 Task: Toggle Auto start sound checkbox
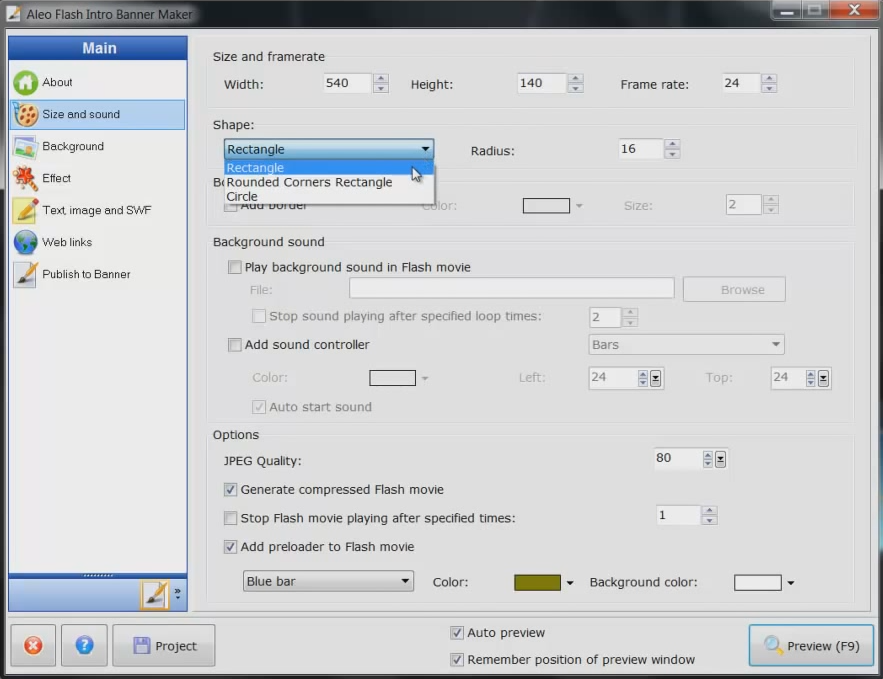[259, 406]
